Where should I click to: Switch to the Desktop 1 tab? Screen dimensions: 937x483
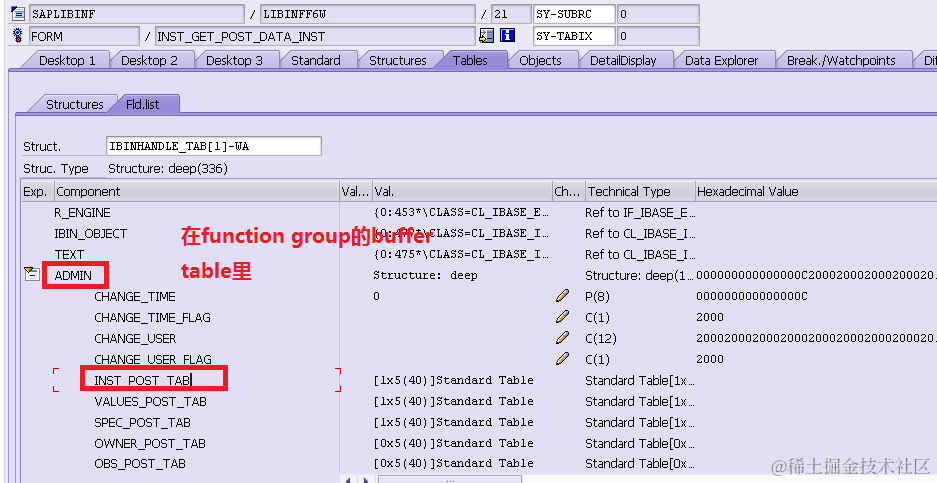(67, 60)
